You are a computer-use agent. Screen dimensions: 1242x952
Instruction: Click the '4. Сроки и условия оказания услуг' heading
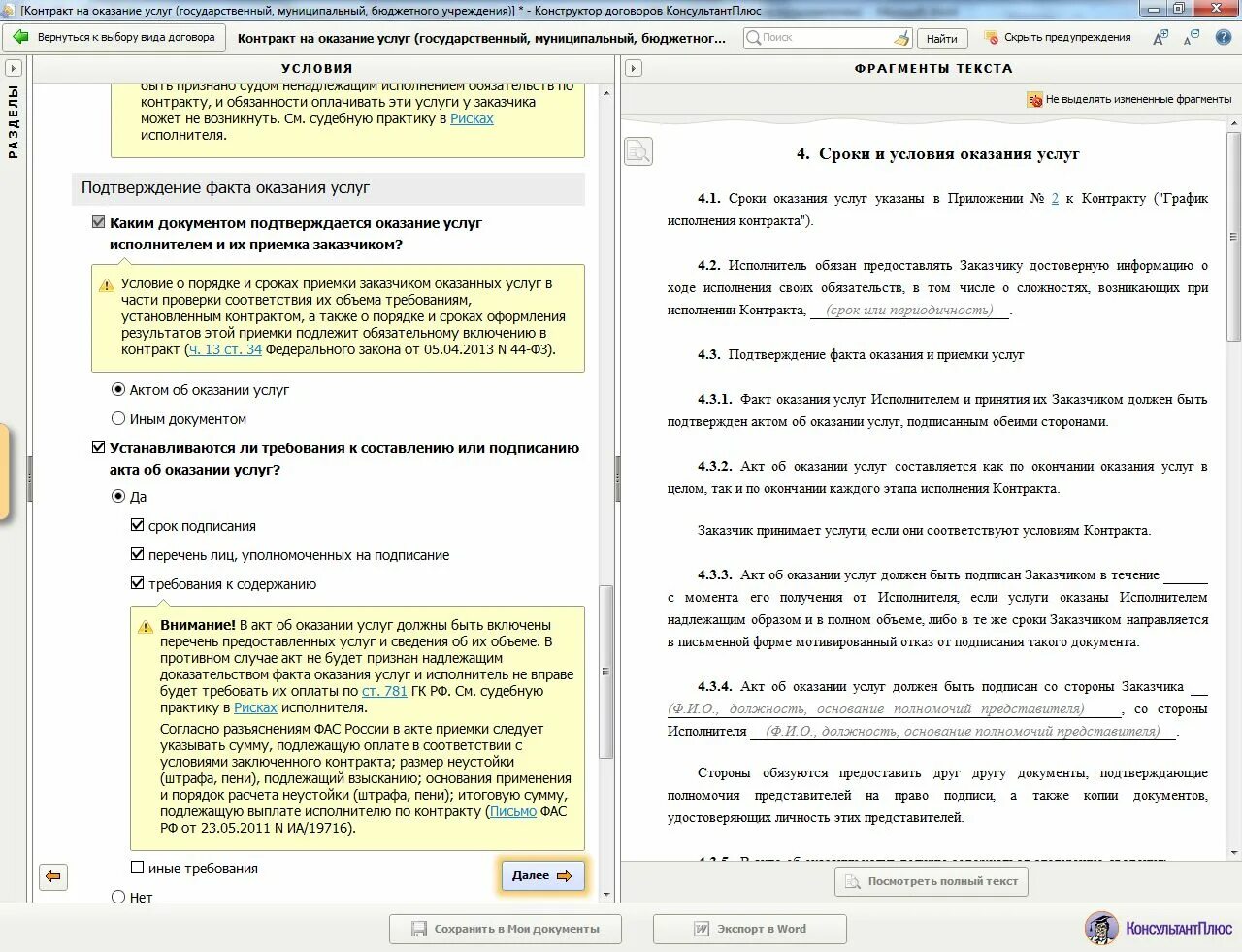point(937,153)
